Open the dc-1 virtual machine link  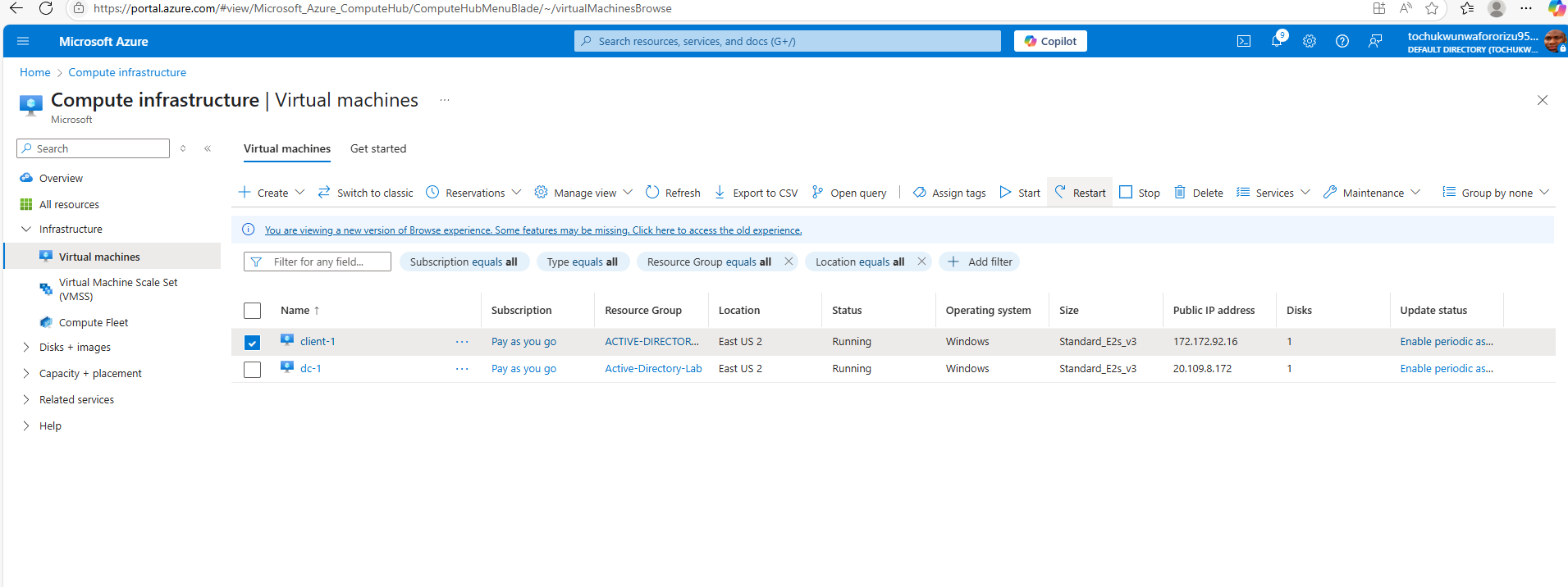click(311, 369)
